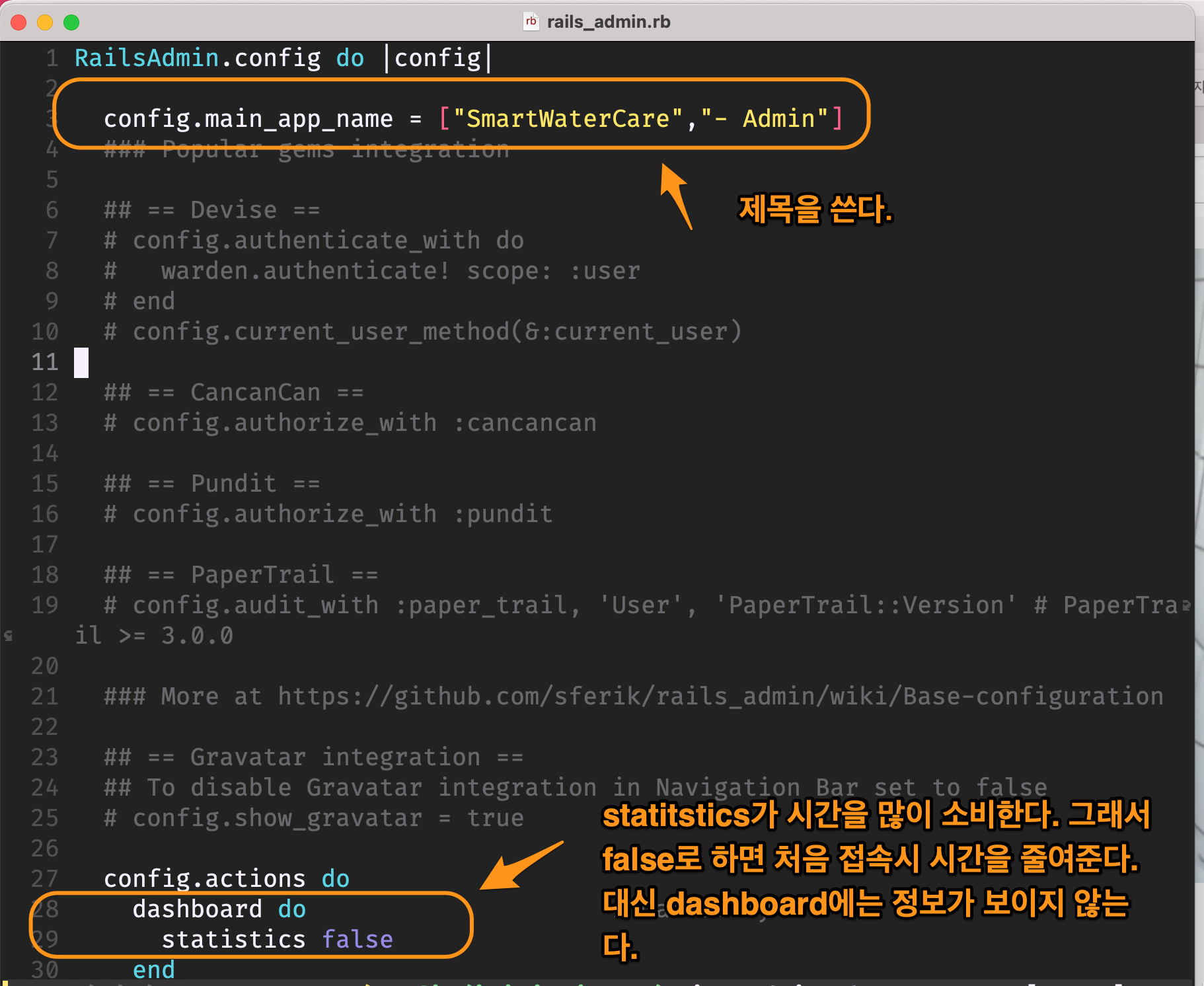The image size is (1204, 986).
Task: Click the false value after statistics
Action: [x=357, y=940]
